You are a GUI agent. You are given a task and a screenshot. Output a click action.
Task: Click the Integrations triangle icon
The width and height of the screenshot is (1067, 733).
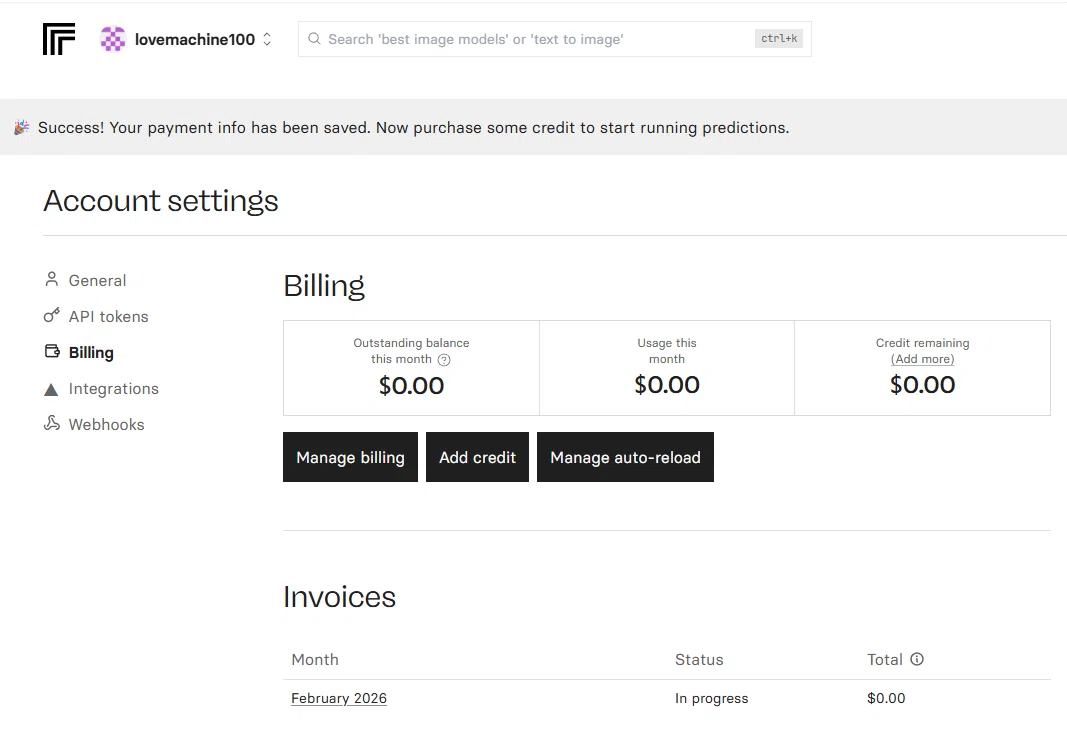pos(51,389)
